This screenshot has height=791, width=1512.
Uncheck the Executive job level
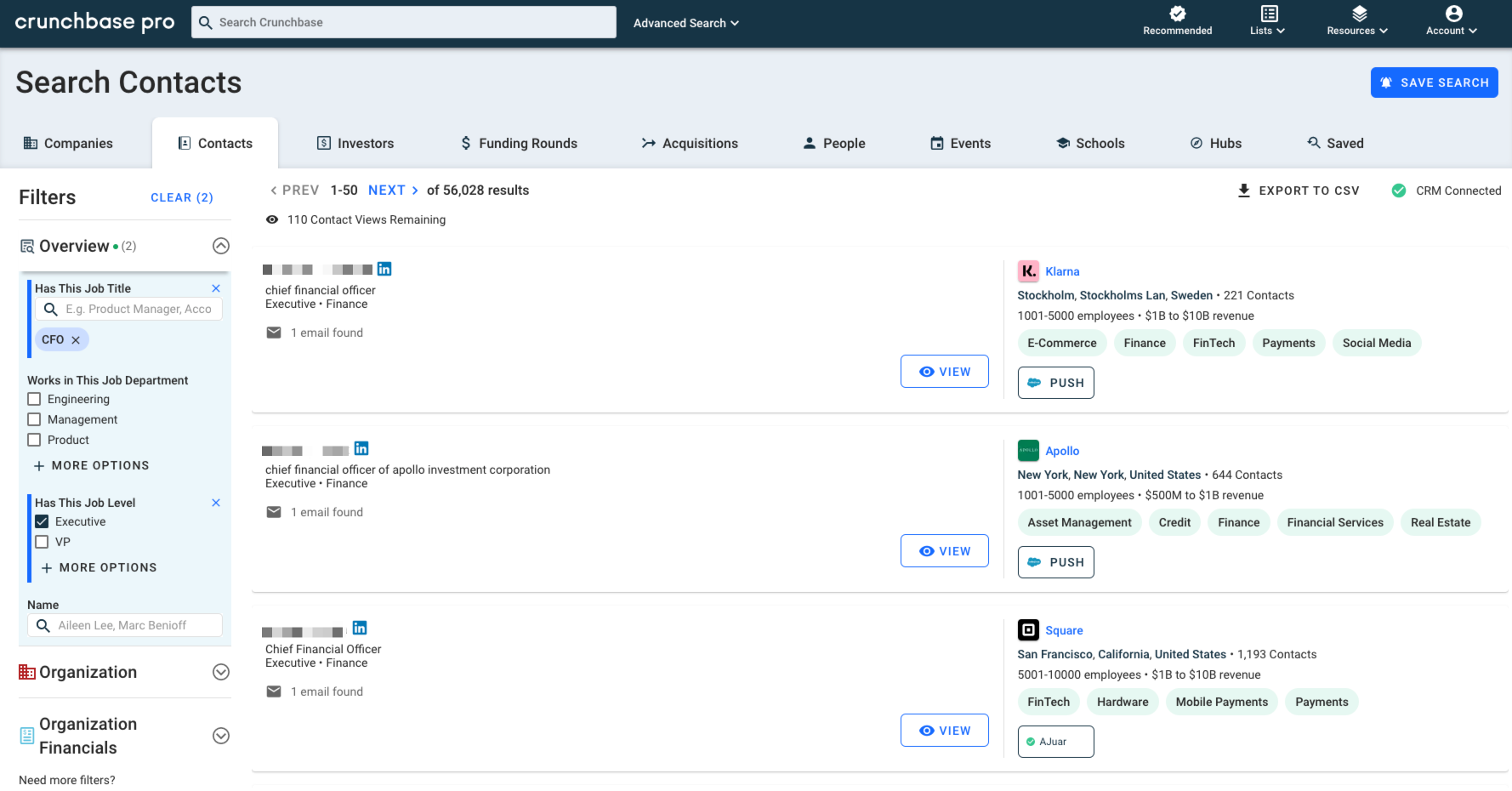(42, 521)
